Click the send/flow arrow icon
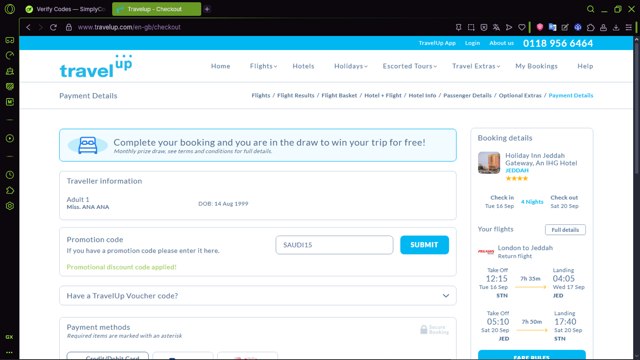The image size is (640, 360). coord(509,27)
